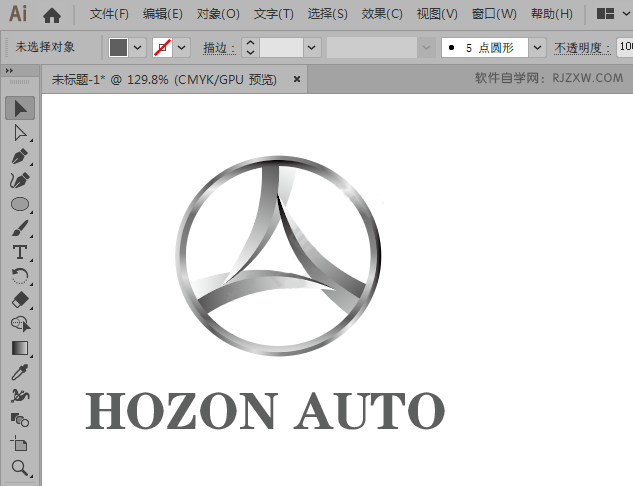Expand the toolbar with double-arrow icon
Image resolution: width=633 pixels, height=486 pixels.
9,71
